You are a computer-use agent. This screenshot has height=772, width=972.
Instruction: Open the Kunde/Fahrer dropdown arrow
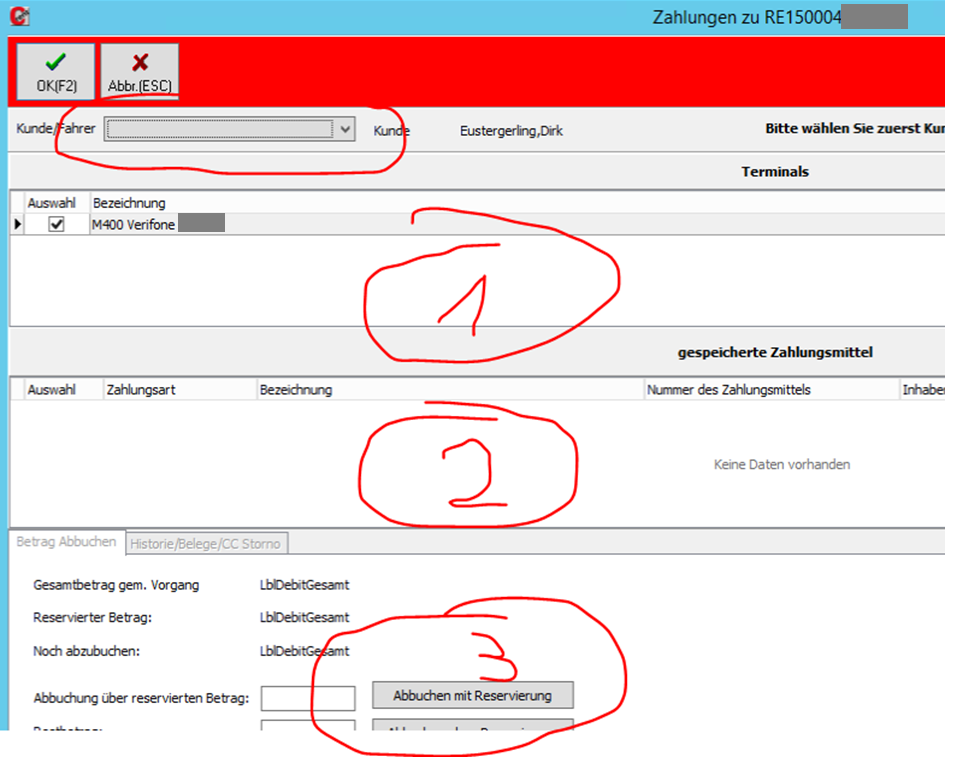point(345,129)
